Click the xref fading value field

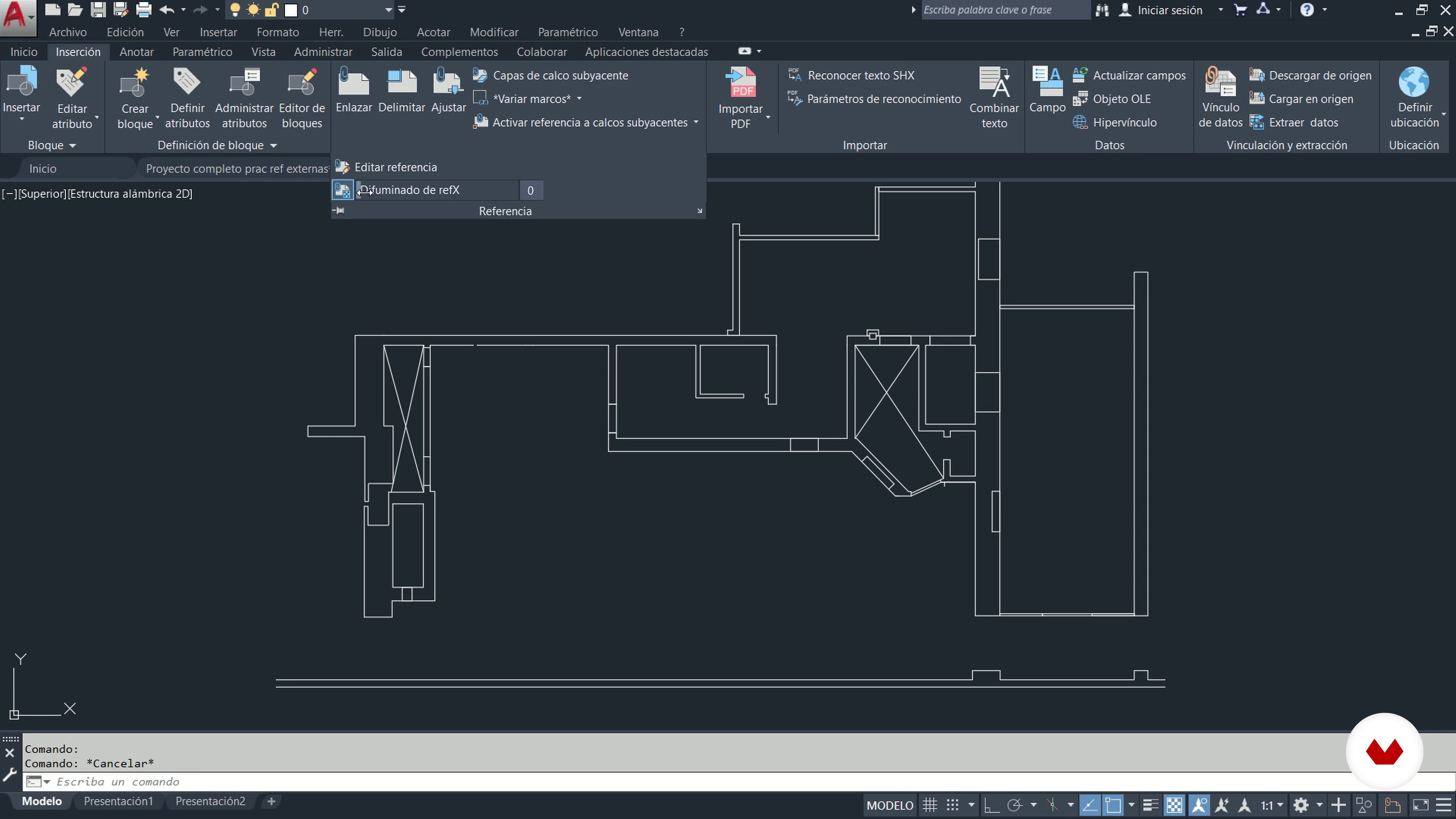tap(531, 190)
